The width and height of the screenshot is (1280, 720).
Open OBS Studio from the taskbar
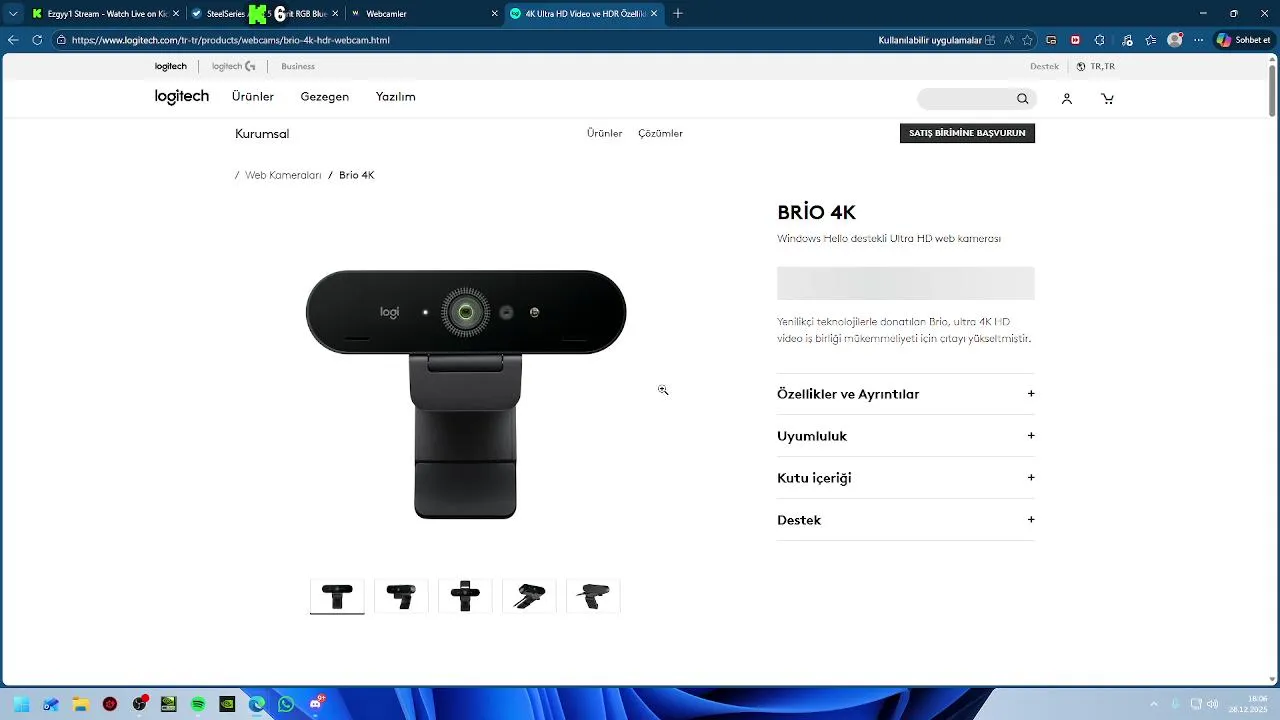(139, 704)
